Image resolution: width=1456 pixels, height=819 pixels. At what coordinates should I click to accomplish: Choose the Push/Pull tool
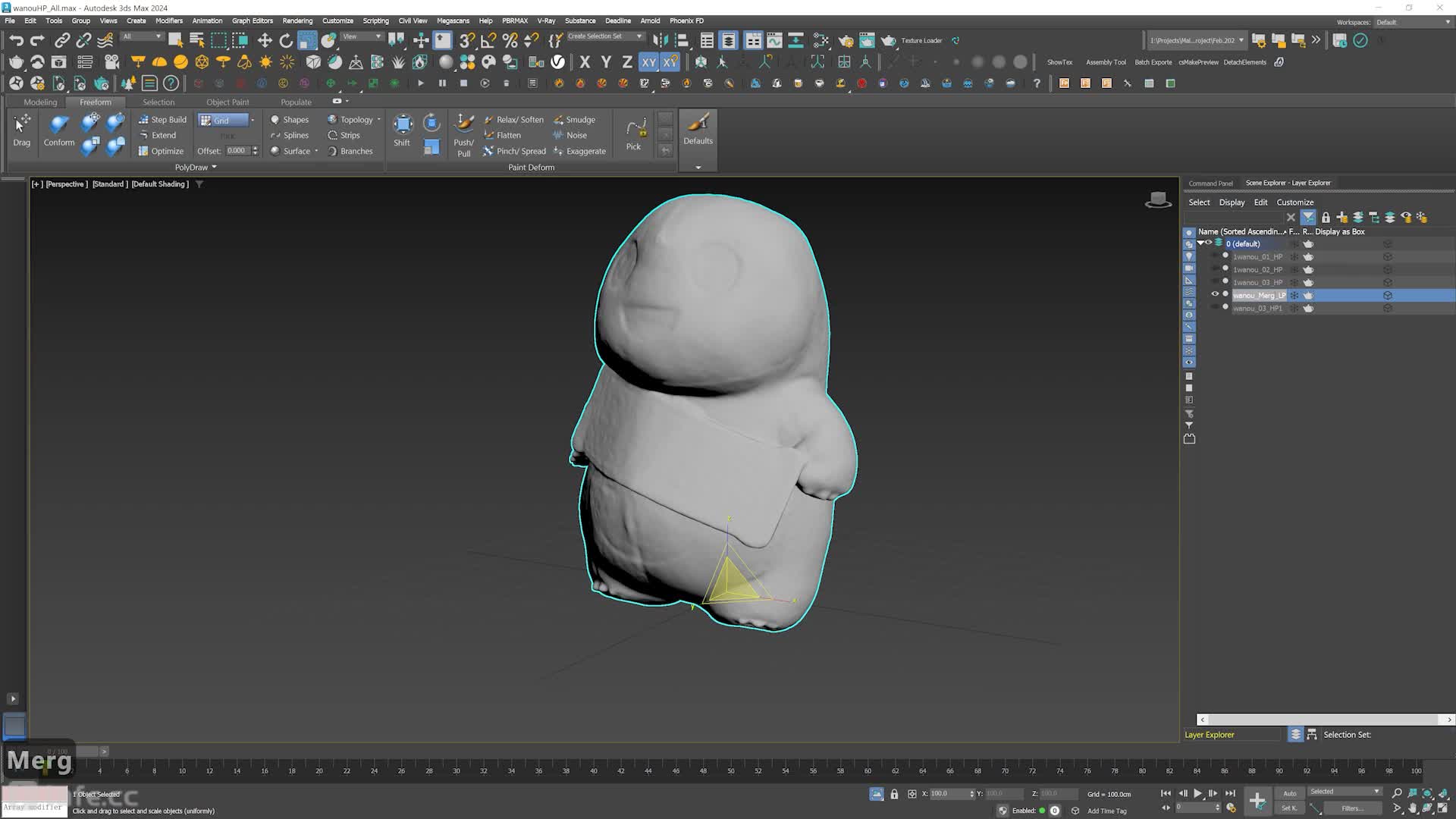463,135
